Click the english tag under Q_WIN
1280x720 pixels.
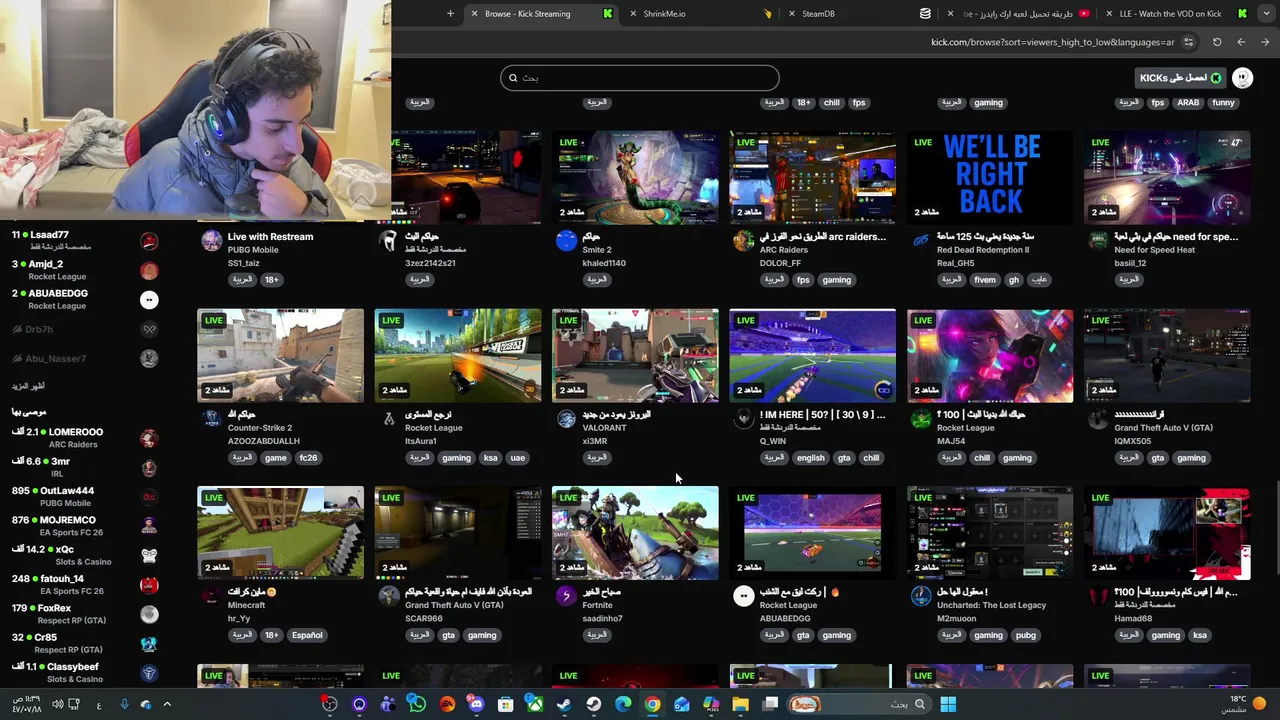click(811, 458)
